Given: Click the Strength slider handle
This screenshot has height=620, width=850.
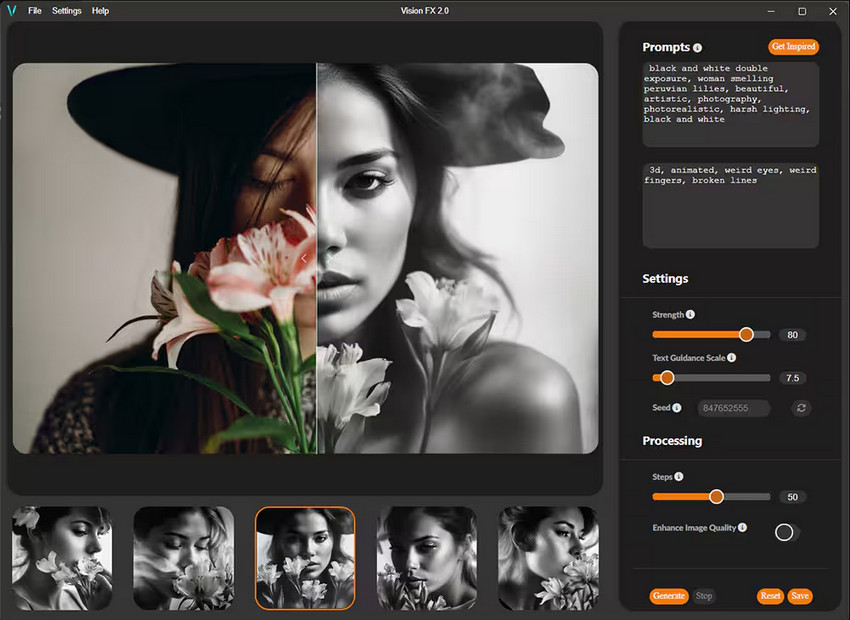Looking at the screenshot, I should point(746,335).
